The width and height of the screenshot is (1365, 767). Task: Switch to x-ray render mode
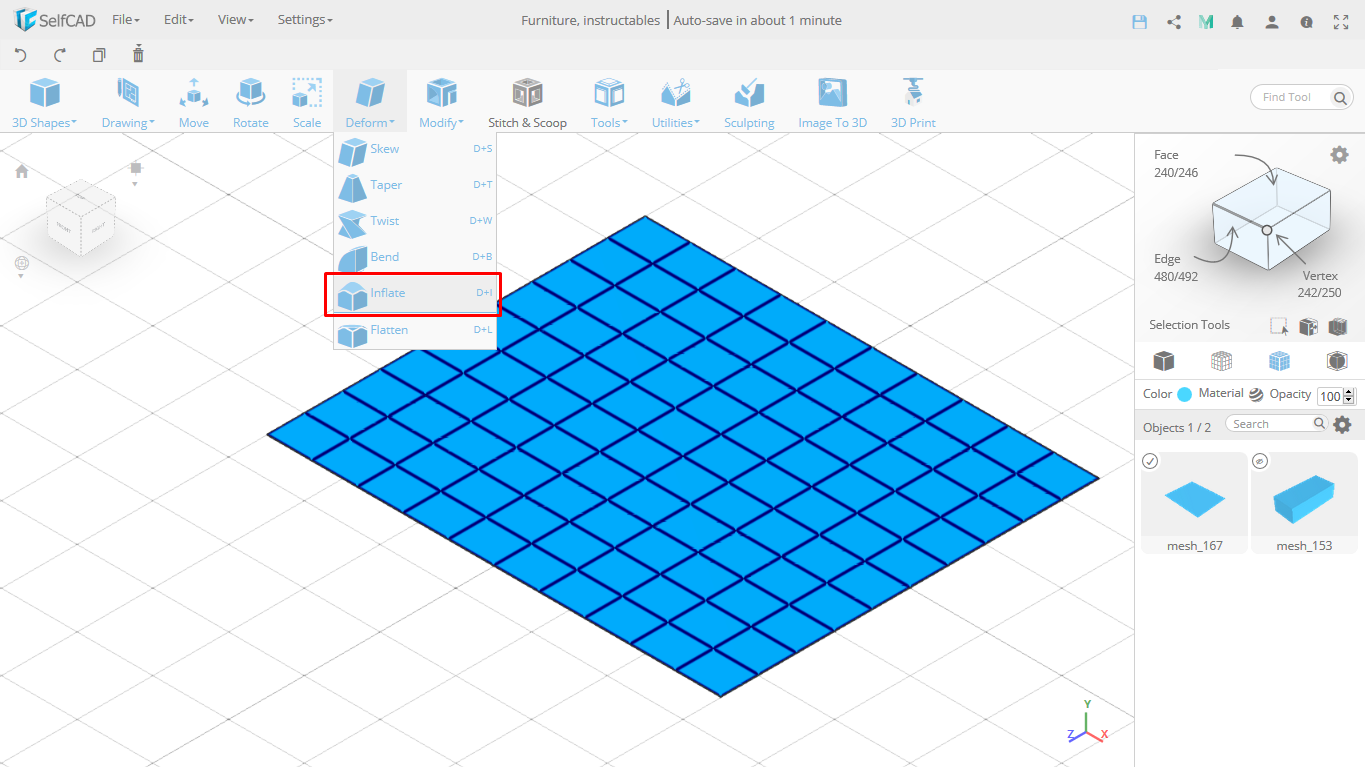1337,361
